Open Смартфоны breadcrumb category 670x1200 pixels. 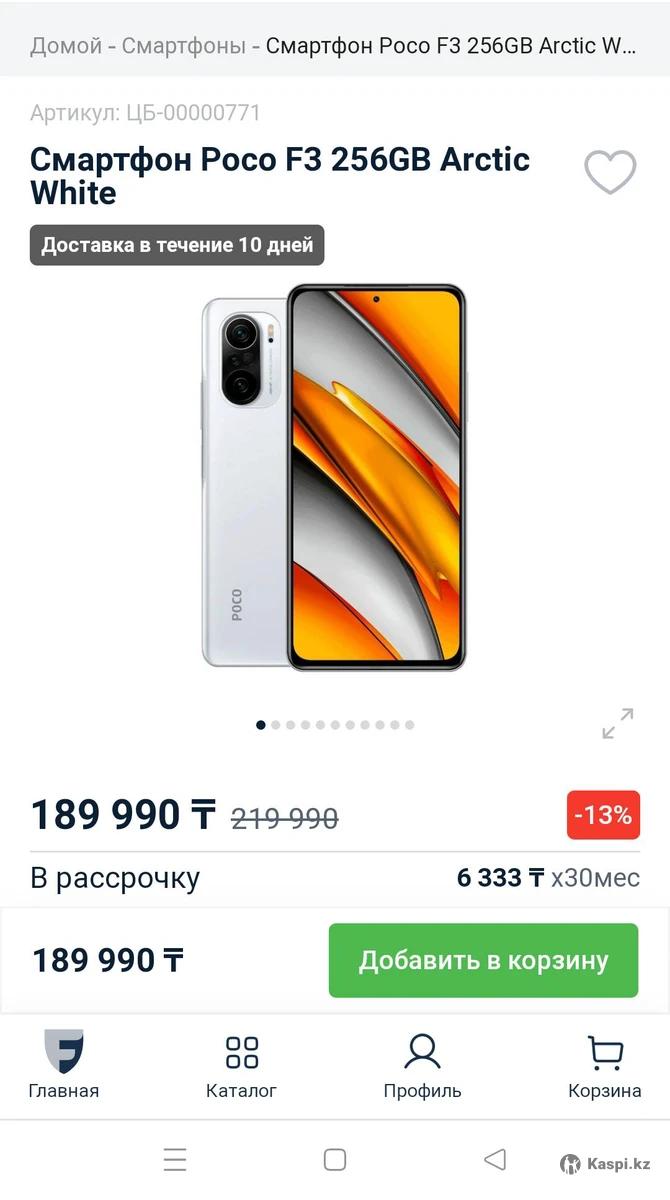coord(184,45)
